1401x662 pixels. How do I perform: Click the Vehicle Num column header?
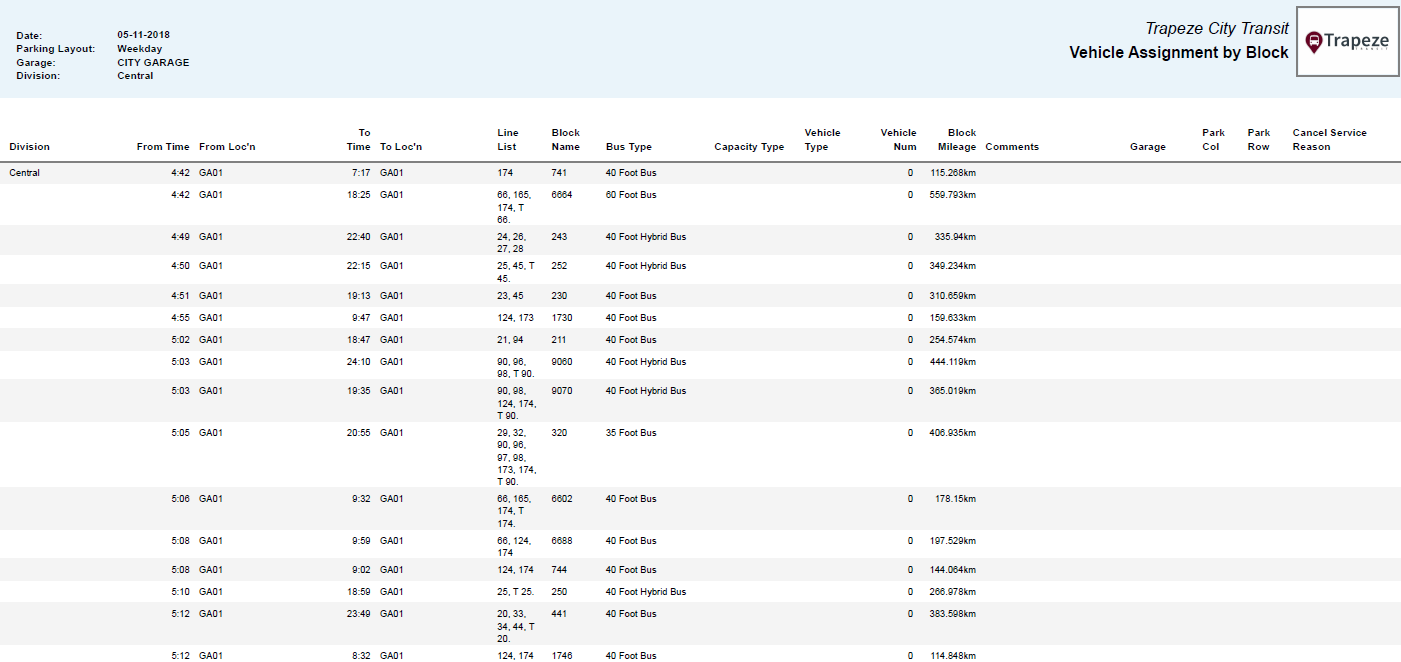(898, 139)
